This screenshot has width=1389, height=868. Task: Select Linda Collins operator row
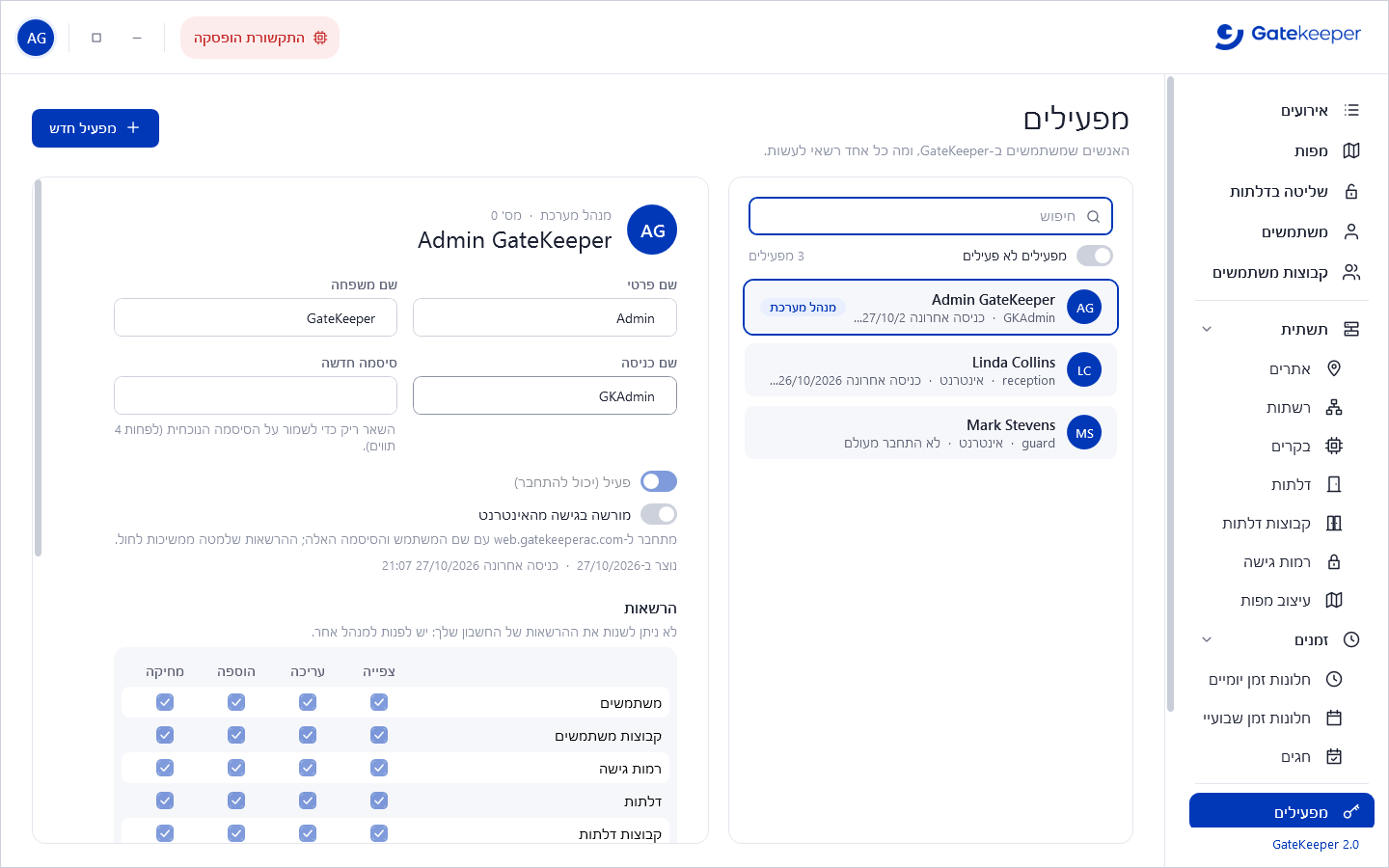point(931,370)
